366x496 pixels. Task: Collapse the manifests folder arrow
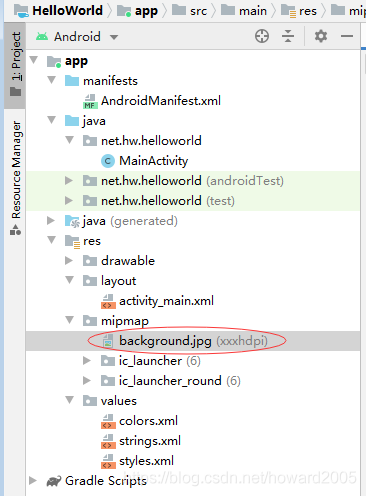click(52, 80)
